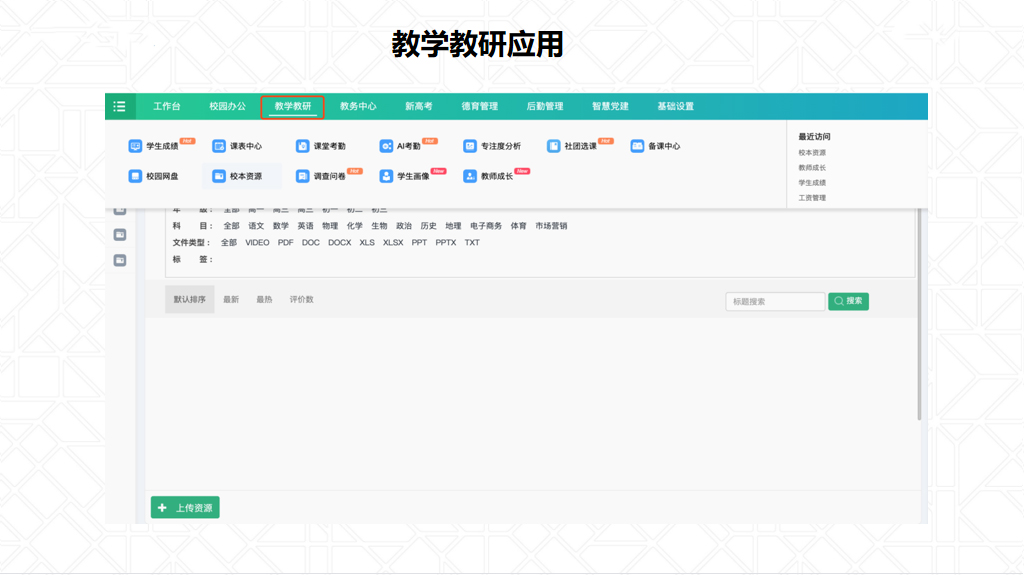Click the 标题搜索 input field

775,301
